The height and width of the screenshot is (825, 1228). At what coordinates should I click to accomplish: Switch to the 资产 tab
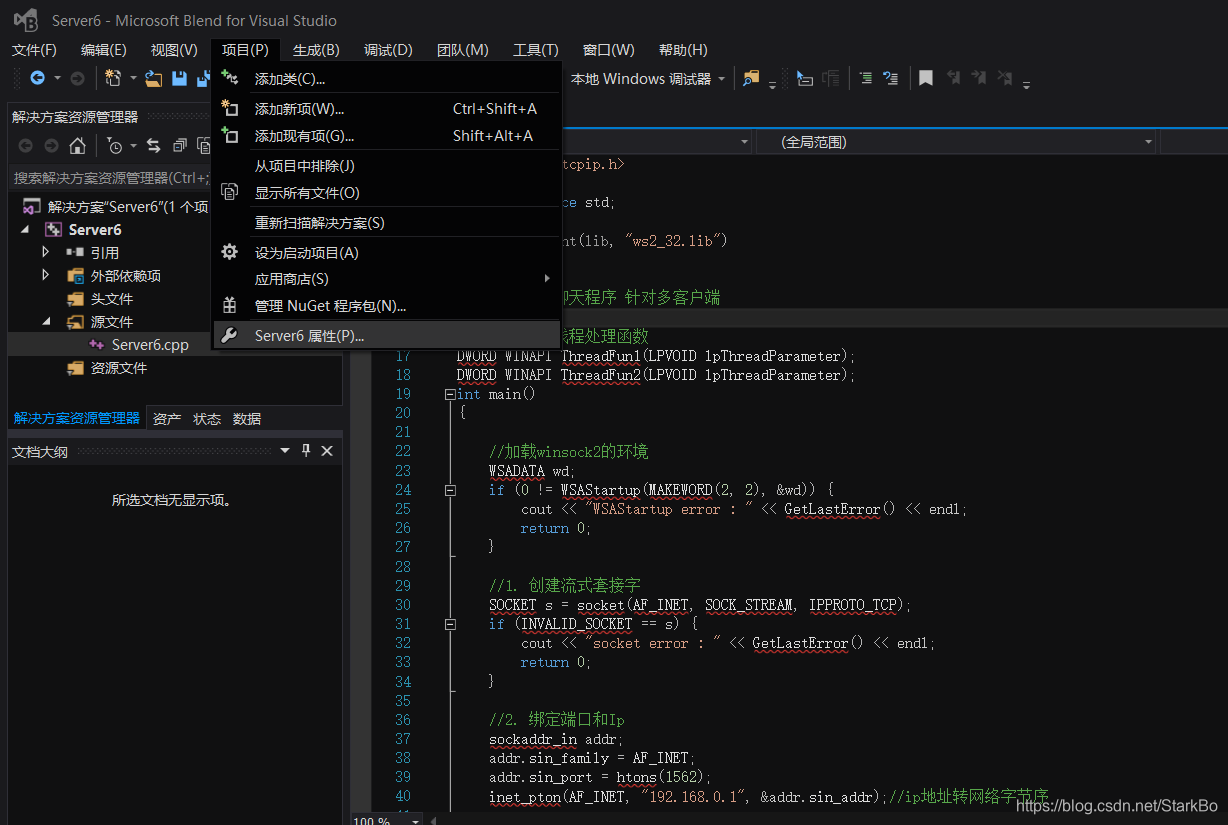point(167,419)
